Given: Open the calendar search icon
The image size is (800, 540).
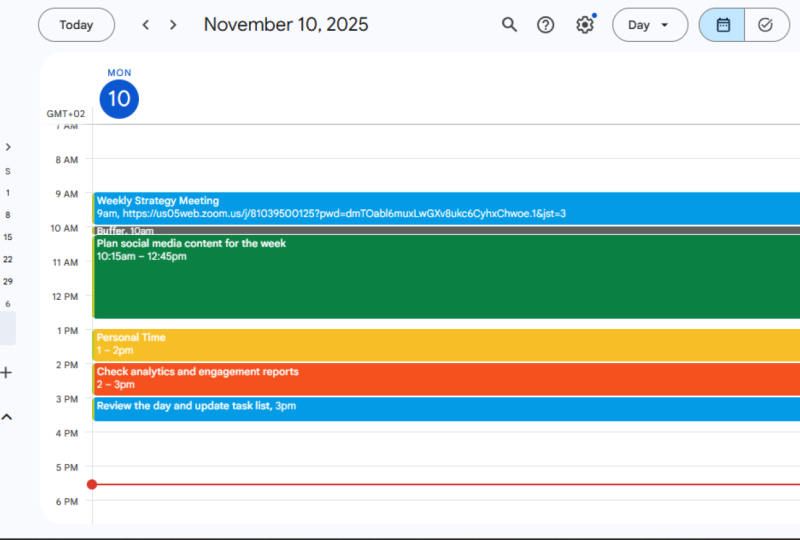Looking at the screenshot, I should pos(509,24).
